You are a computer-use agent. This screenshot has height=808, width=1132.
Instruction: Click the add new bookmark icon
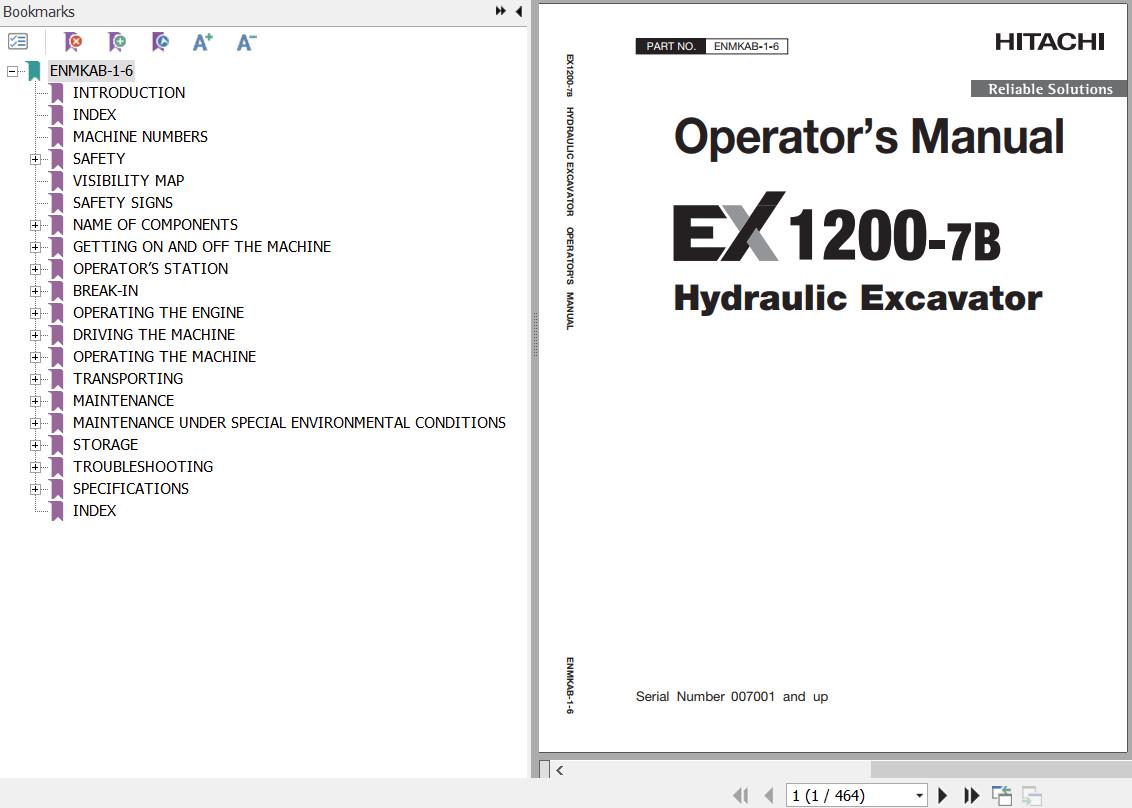click(117, 42)
